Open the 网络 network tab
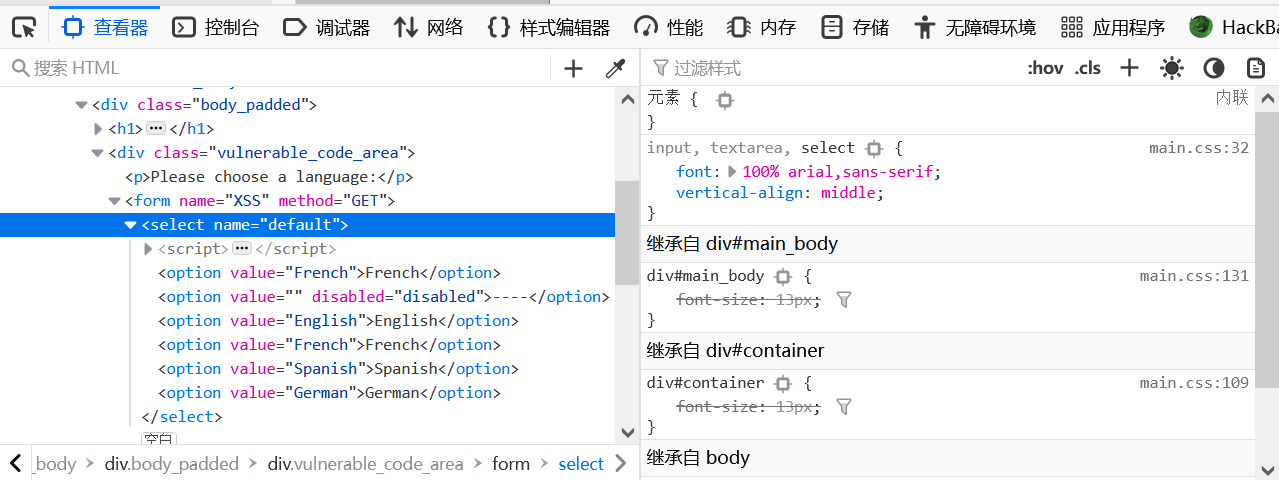This screenshot has width=1279, height=480. [429, 27]
